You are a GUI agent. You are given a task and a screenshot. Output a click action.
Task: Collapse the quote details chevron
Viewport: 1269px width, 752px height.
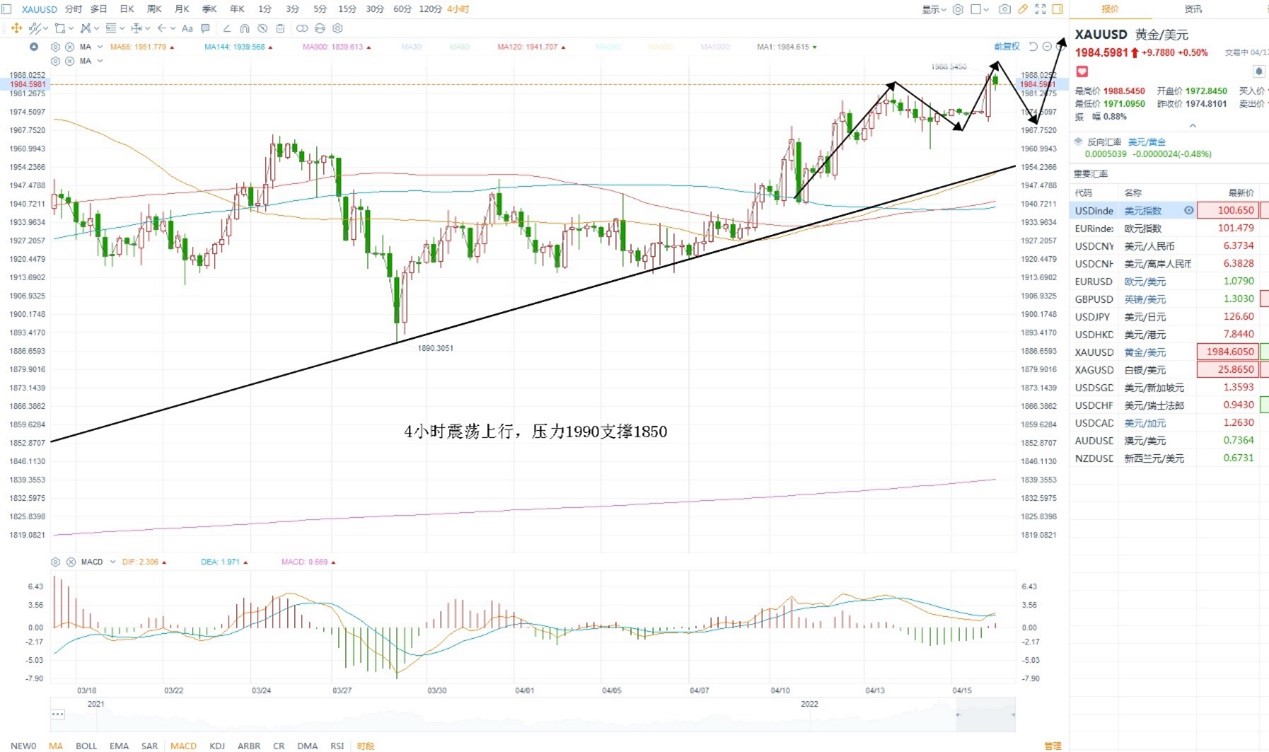[1192, 126]
